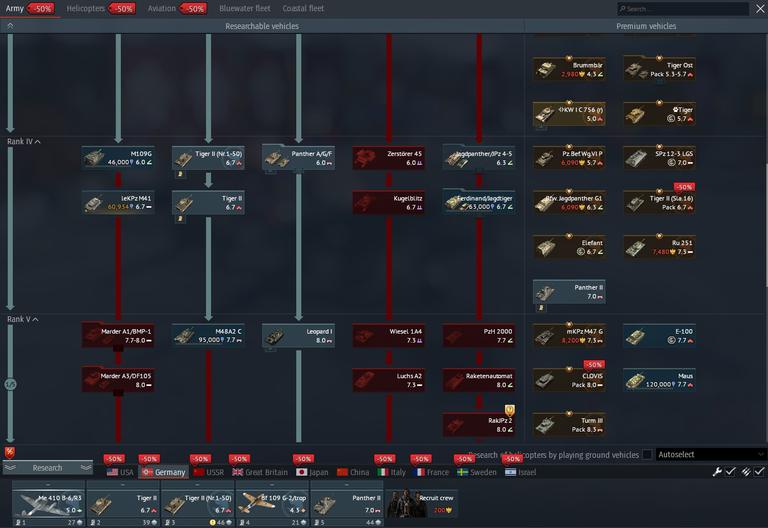This screenshot has height=528, width=768.
Task: Select the Japan nation
Action: pos(312,472)
